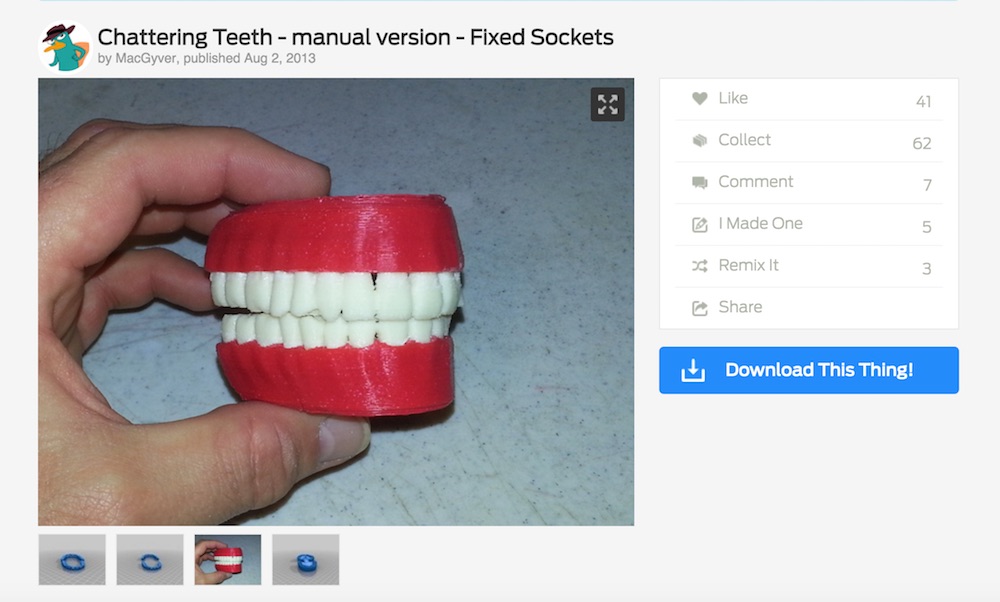Screen dimensions: 1000x602
Task: Click the Collect stack icon
Action: tap(700, 140)
